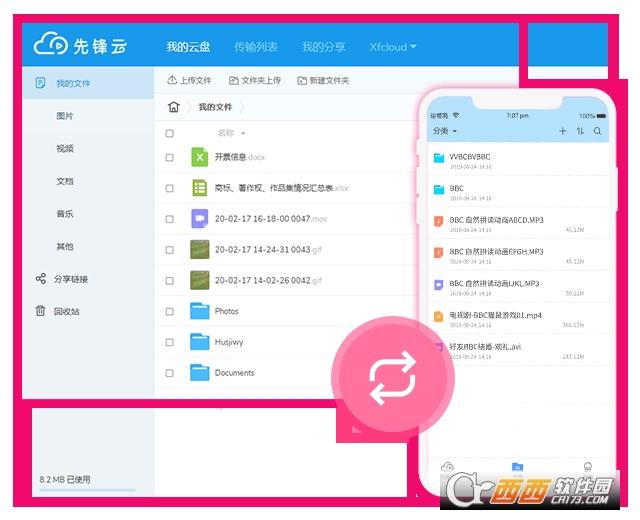Tap the plus icon in phone header
Viewport: 640px width, 520px height.
563,131
